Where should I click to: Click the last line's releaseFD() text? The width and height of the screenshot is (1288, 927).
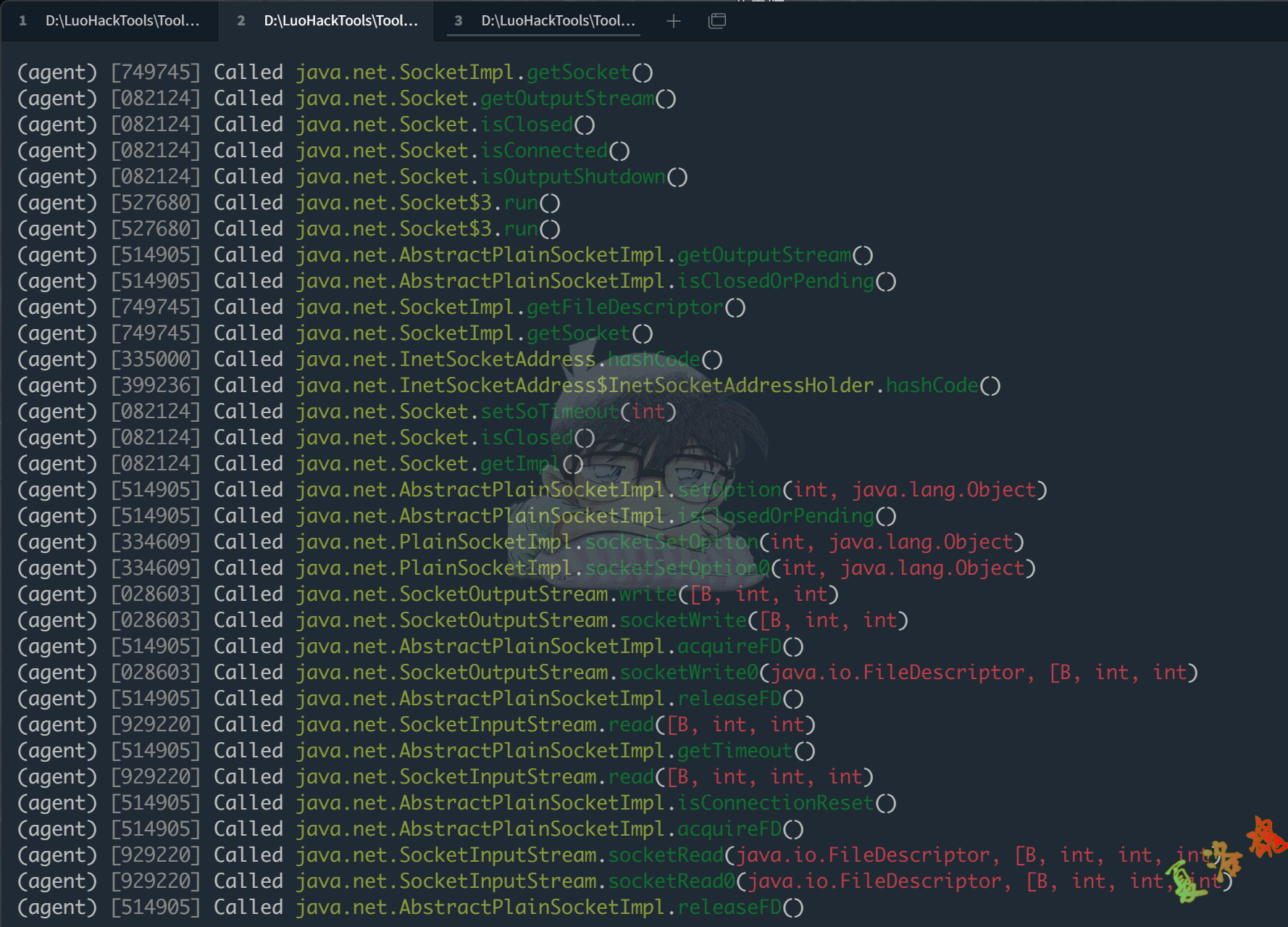coord(740,907)
